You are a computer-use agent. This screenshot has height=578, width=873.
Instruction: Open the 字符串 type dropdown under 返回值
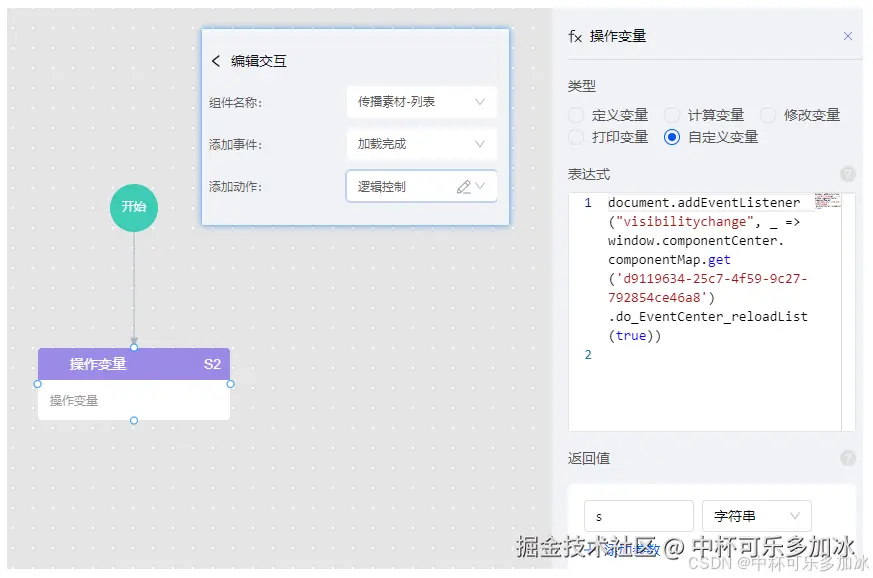pos(757,516)
